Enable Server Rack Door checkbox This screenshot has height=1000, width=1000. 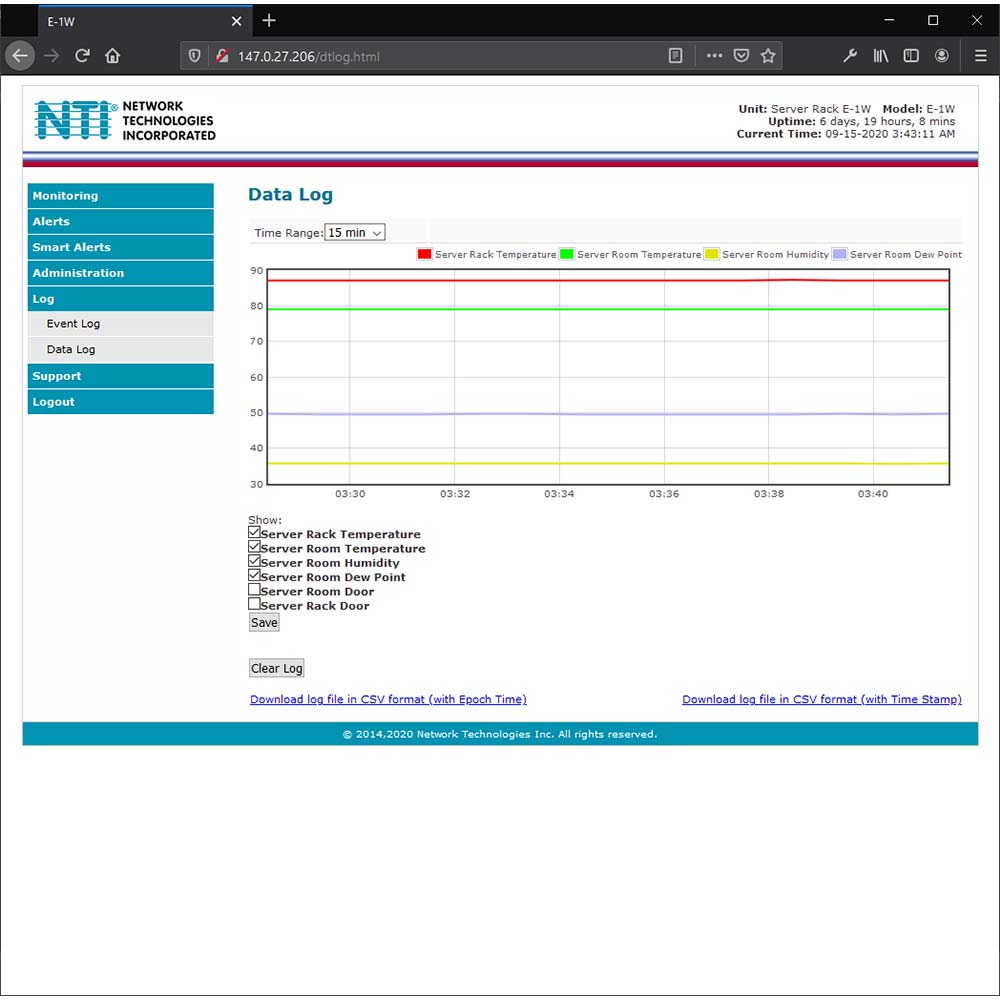pos(254,604)
